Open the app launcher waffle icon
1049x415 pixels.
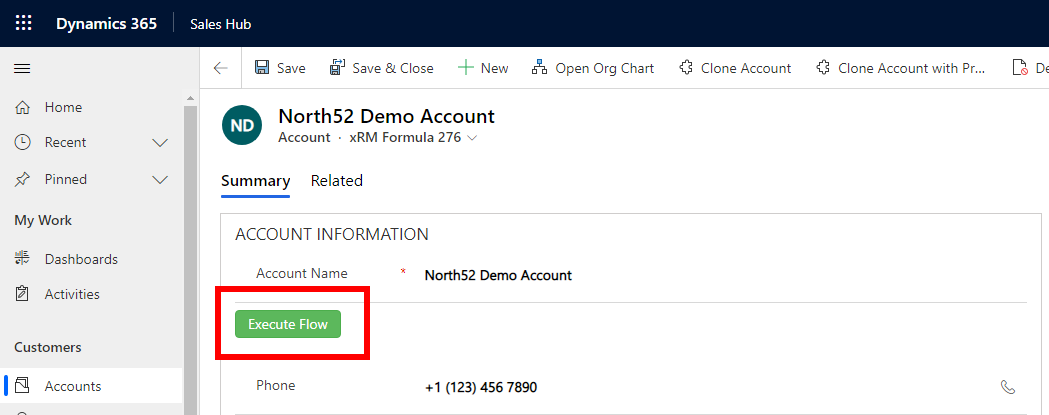coord(23,23)
